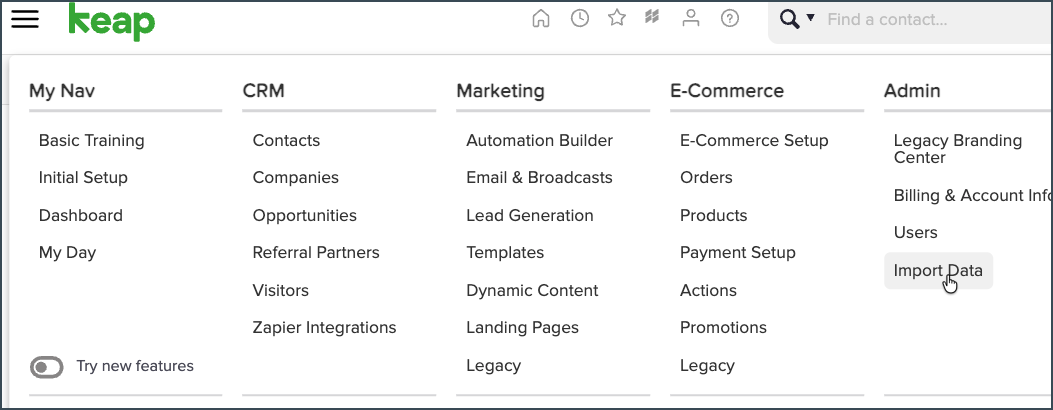Open Users under Admin

tap(915, 233)
